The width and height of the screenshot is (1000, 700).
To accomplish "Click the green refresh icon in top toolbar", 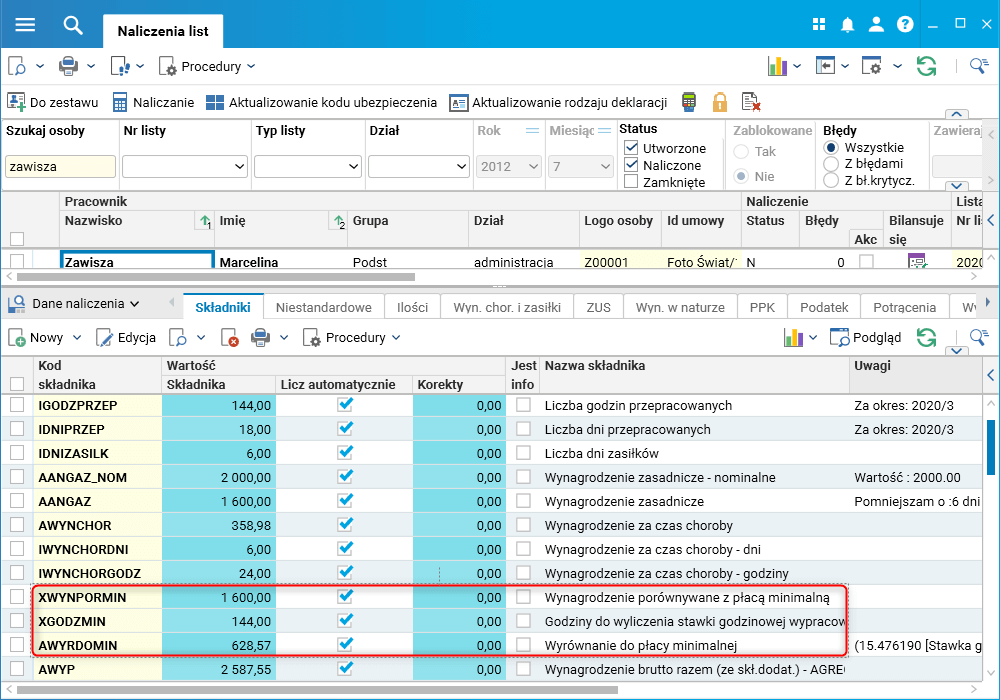I will 927,66.
